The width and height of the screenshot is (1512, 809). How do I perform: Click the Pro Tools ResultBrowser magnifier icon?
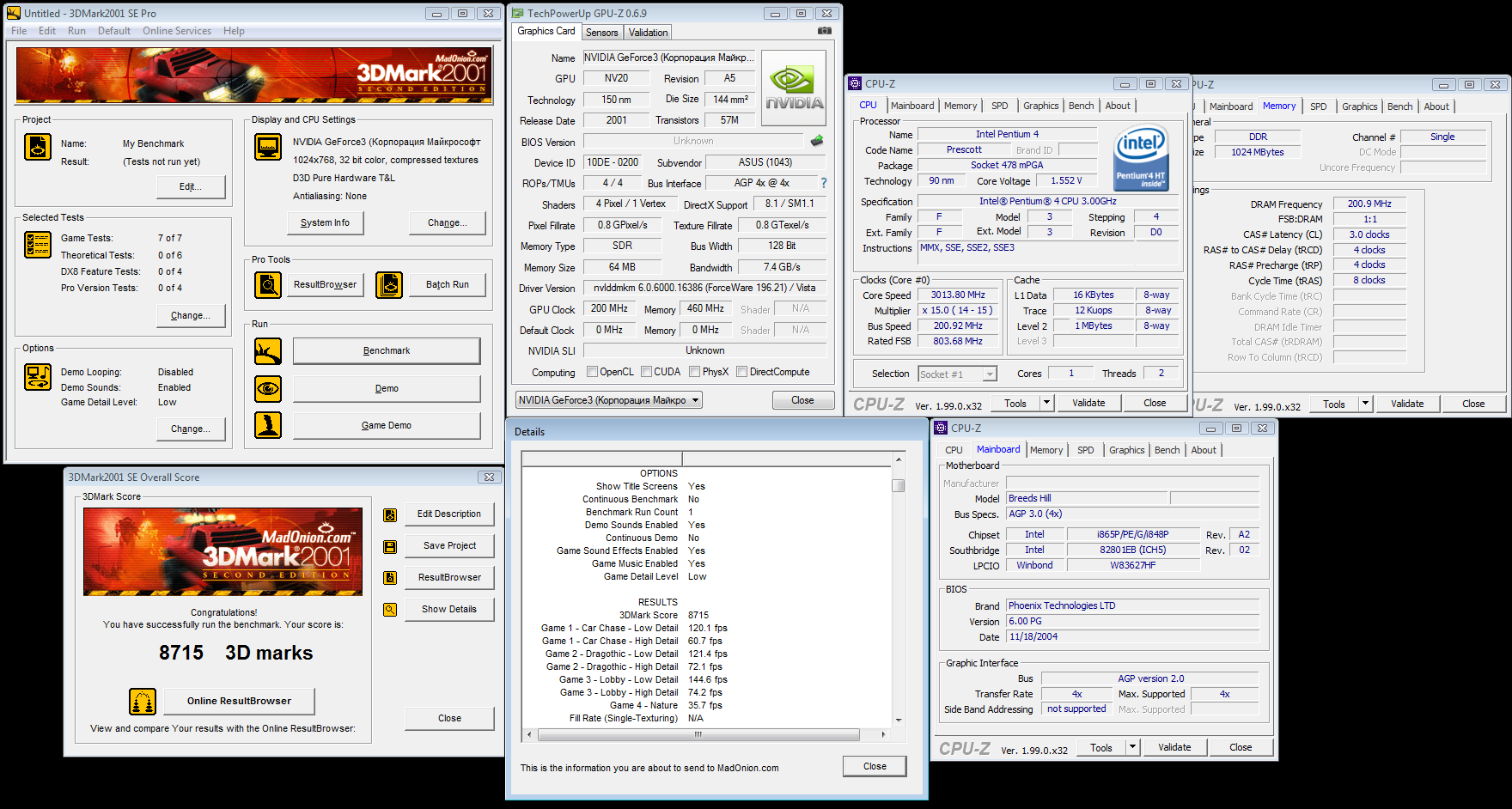click(268, 284)
